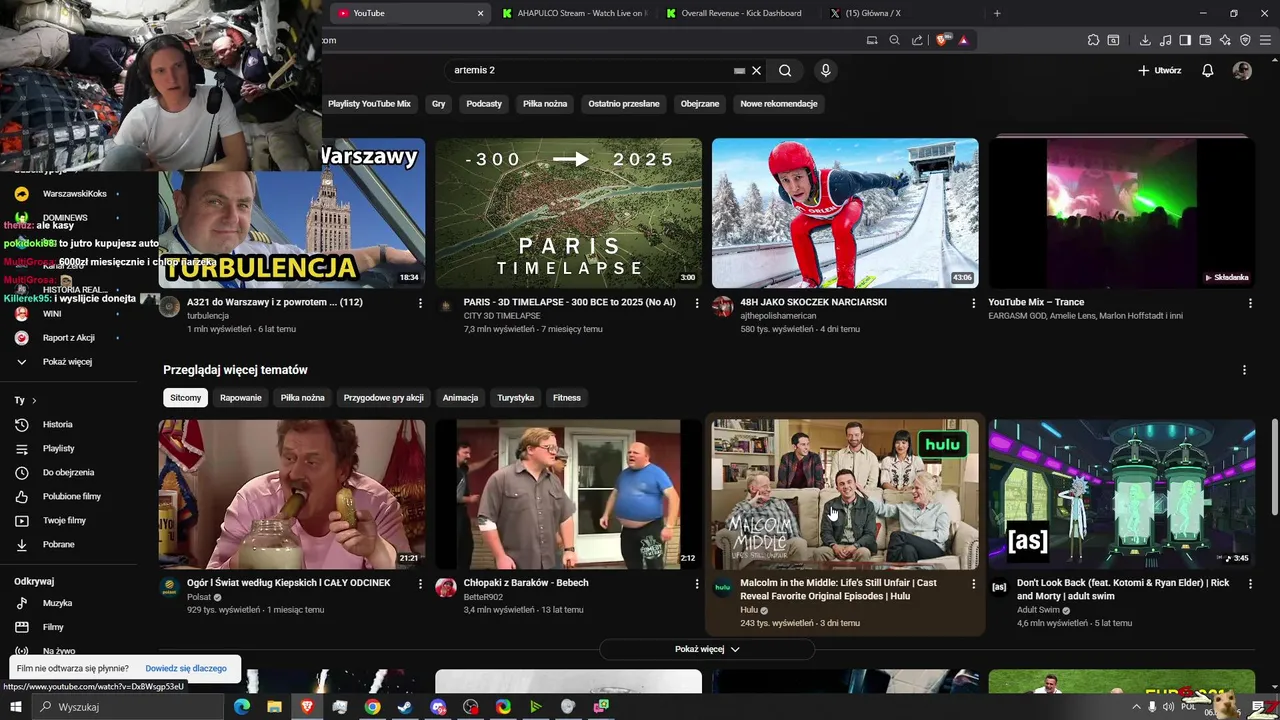The width and height of the screenshot is (1280, 720).
Task: Click the Dowiedz się dlaczego link
Action: point(186,668)
